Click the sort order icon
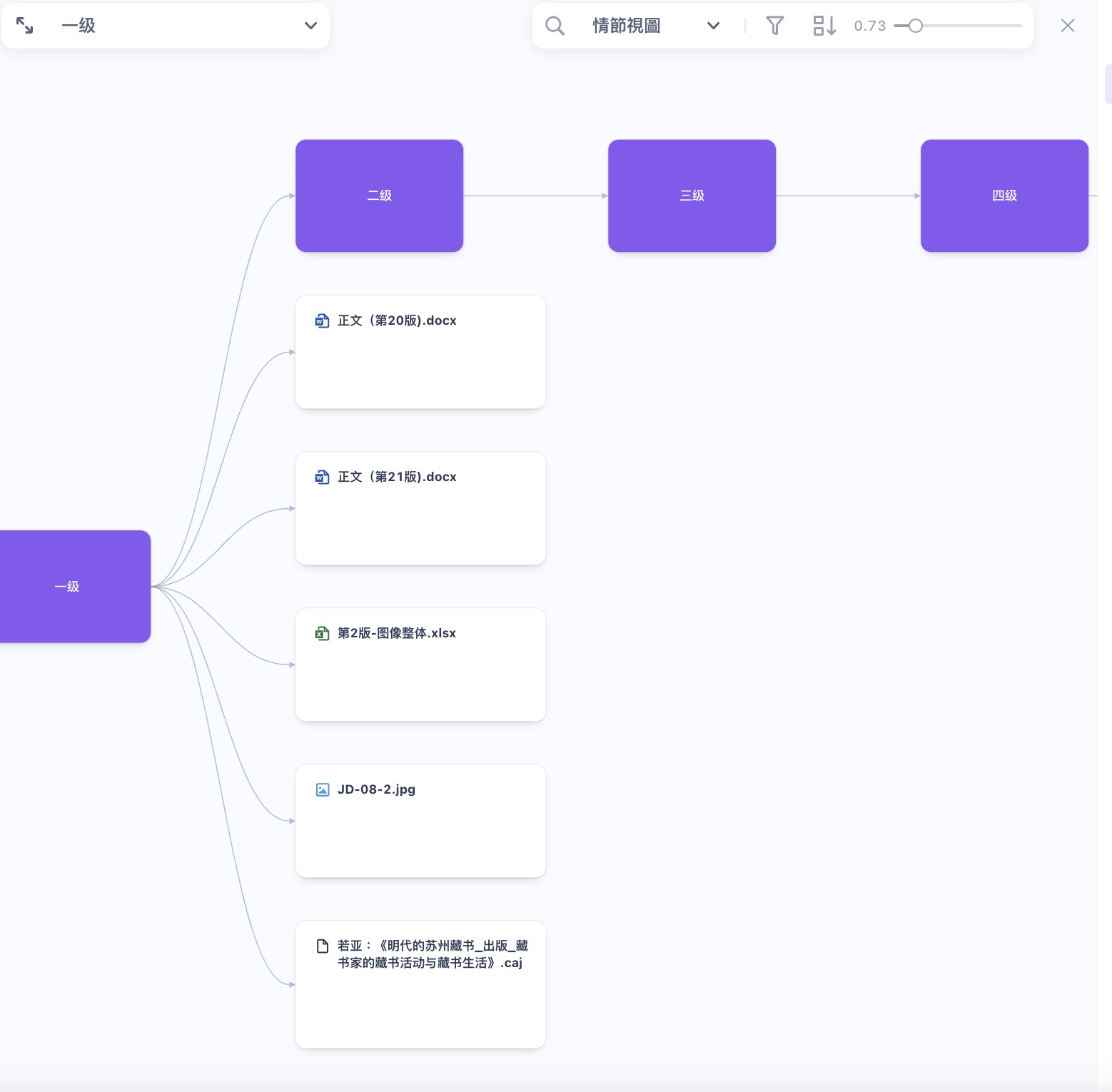The image size is (1112, 1092). click(824, 26)
